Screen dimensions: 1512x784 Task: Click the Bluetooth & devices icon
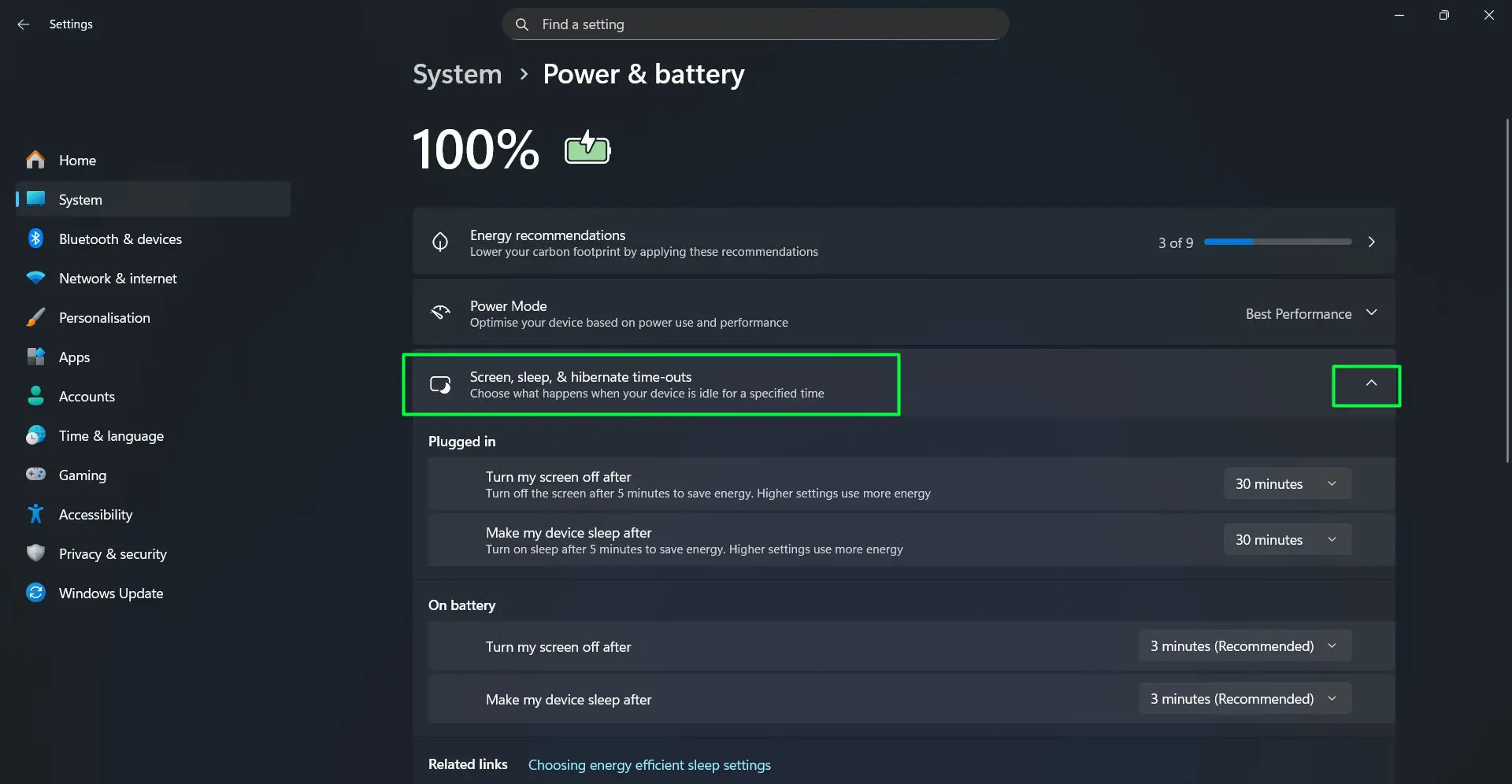coord(35,239)
